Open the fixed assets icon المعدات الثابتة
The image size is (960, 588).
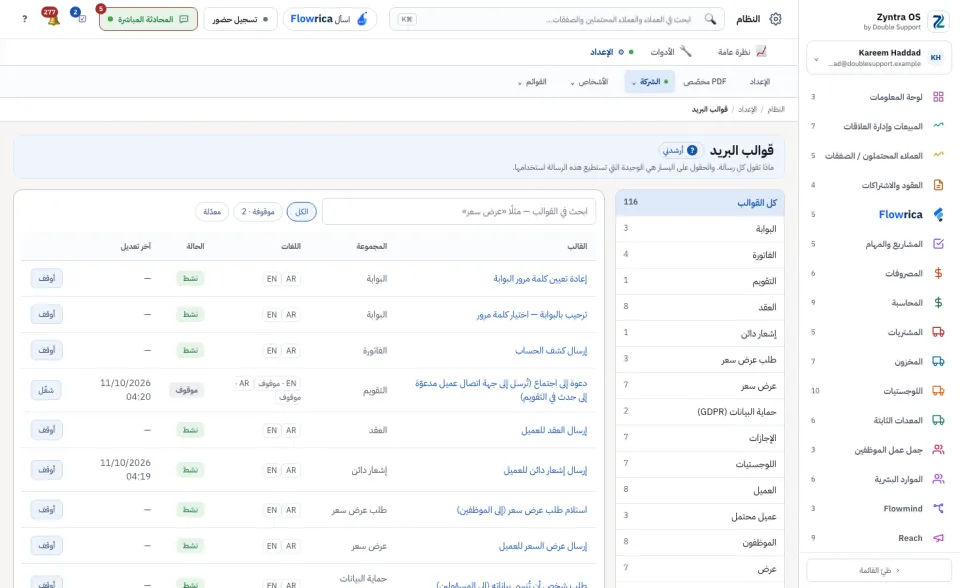(x=938, y=420)
